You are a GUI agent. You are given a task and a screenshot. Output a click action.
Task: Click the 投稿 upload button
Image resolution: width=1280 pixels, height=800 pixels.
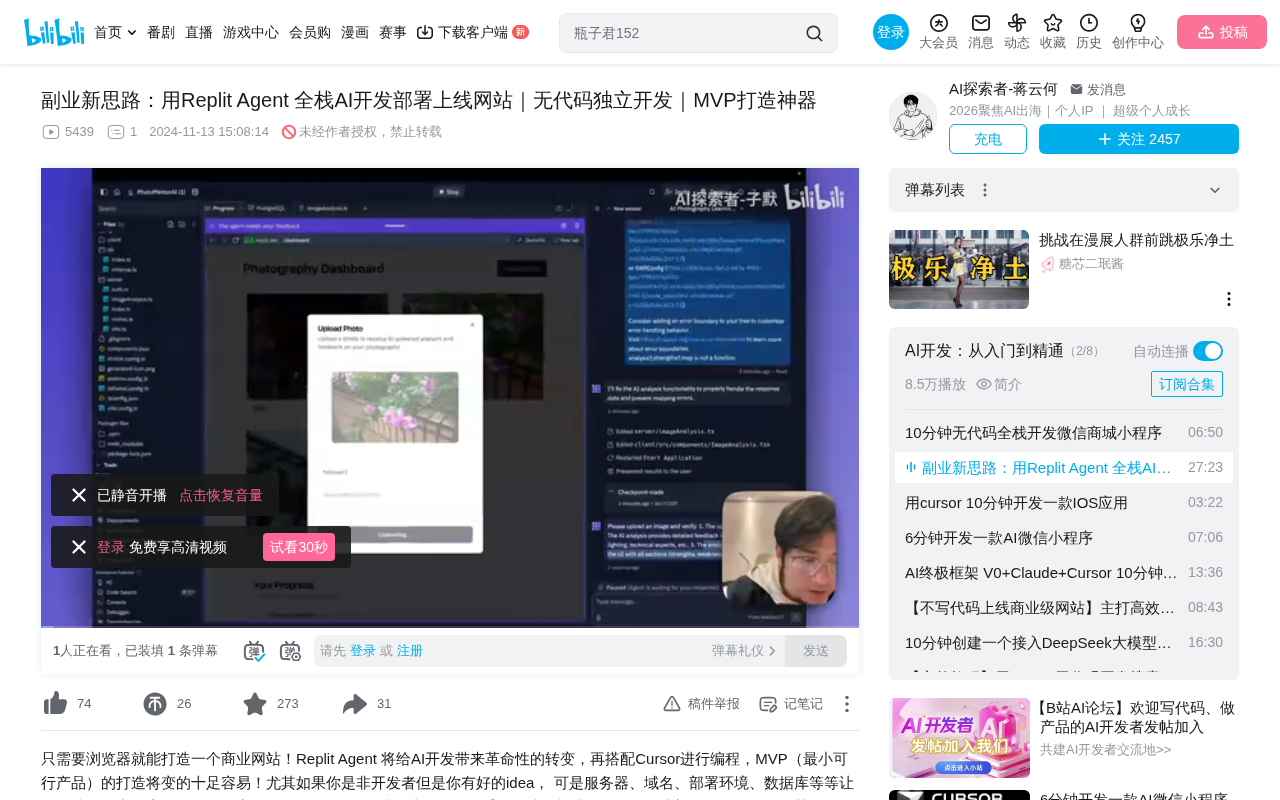coord(1222,32)
